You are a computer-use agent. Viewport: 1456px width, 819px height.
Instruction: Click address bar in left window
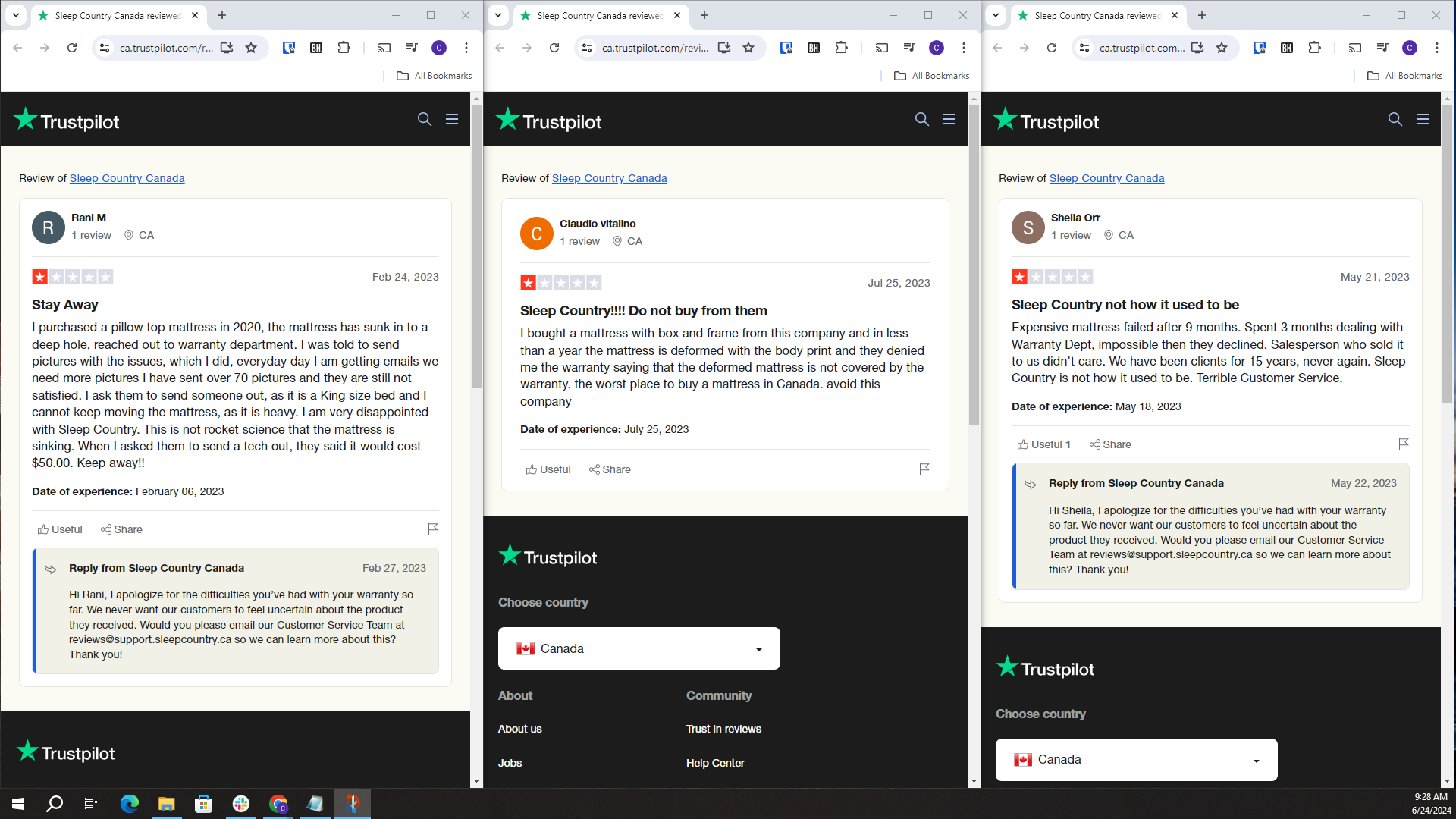[x=166, y=48]
